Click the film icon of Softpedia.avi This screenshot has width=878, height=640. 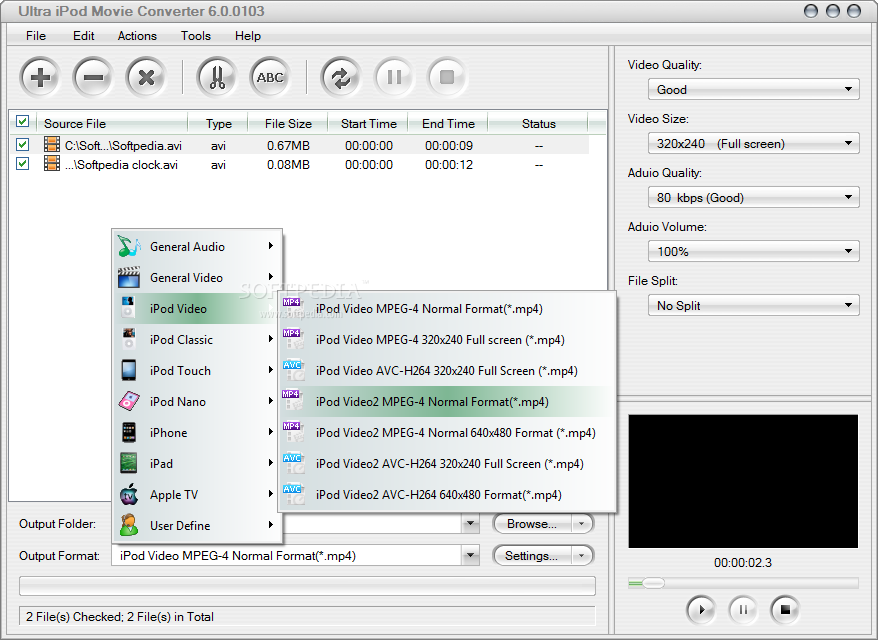point(52,144)
